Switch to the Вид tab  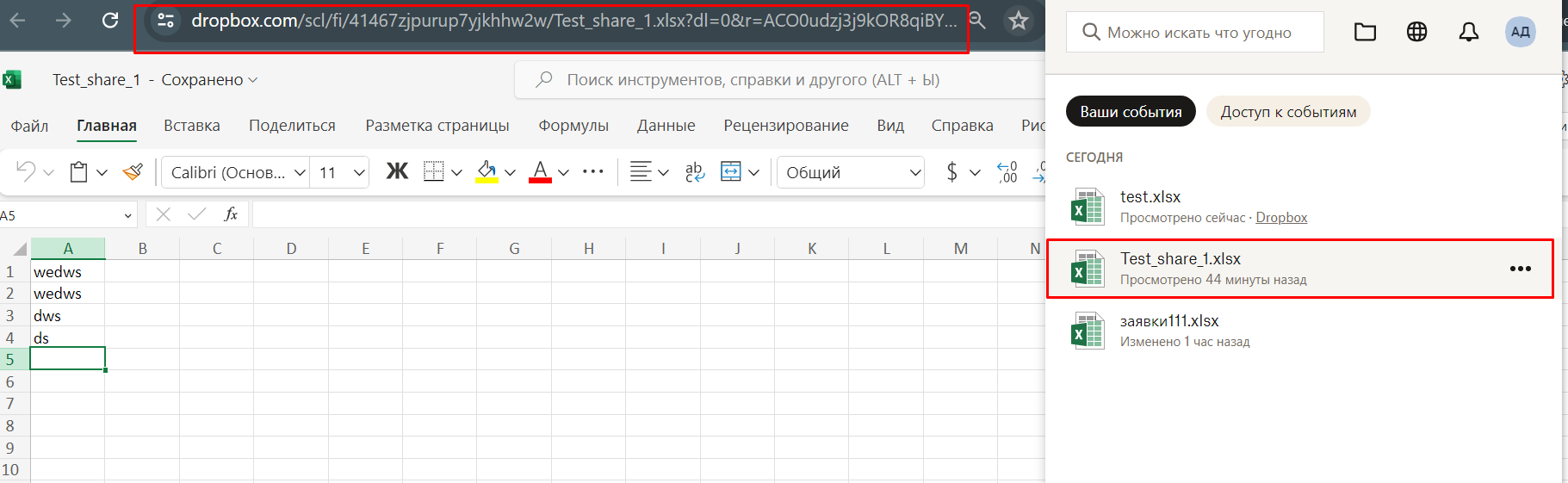pos(890,126)
